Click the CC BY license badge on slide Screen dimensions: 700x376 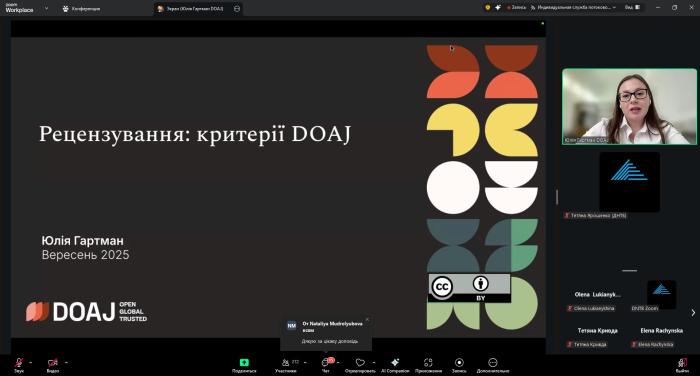[x=470, y=288]
